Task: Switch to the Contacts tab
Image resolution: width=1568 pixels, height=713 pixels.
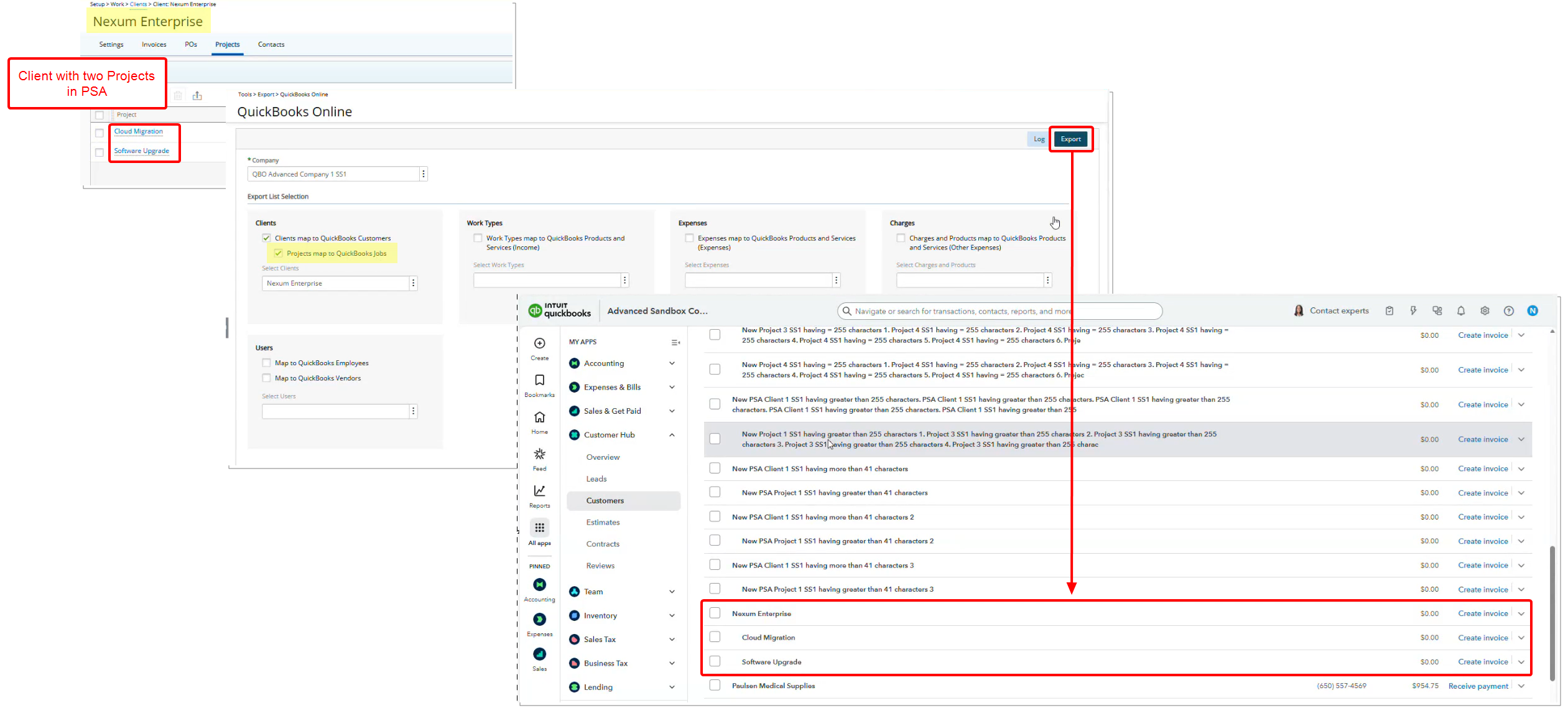Action: (271, 45)
